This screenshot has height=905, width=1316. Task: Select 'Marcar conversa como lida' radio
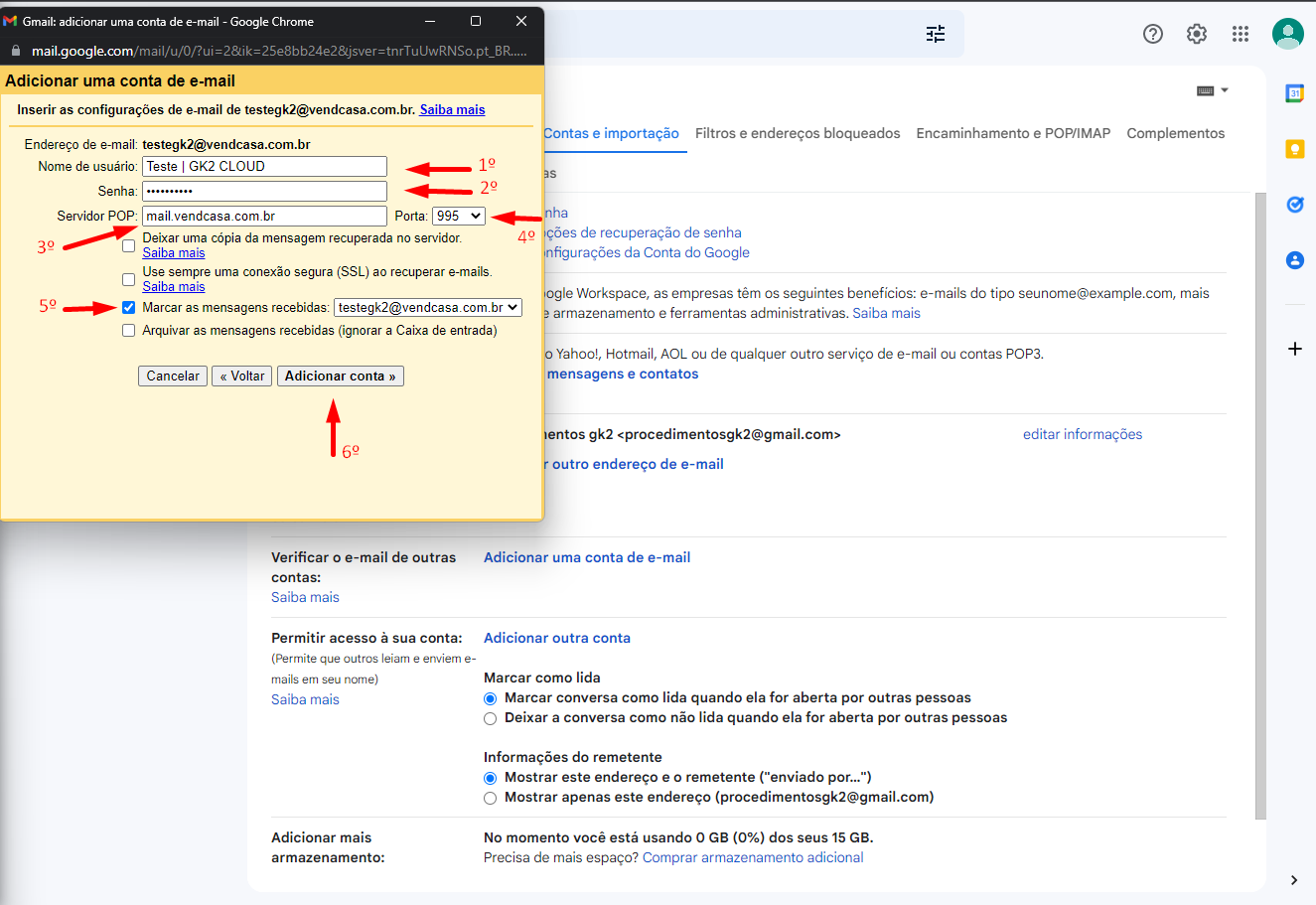pyautogui.click(x=490, y=698)
